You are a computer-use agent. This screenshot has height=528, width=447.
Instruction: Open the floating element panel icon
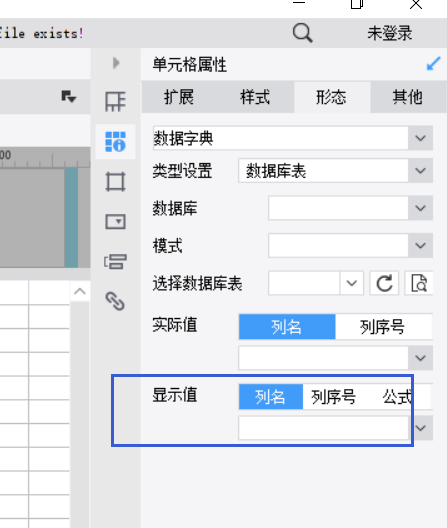click(115, 182)
